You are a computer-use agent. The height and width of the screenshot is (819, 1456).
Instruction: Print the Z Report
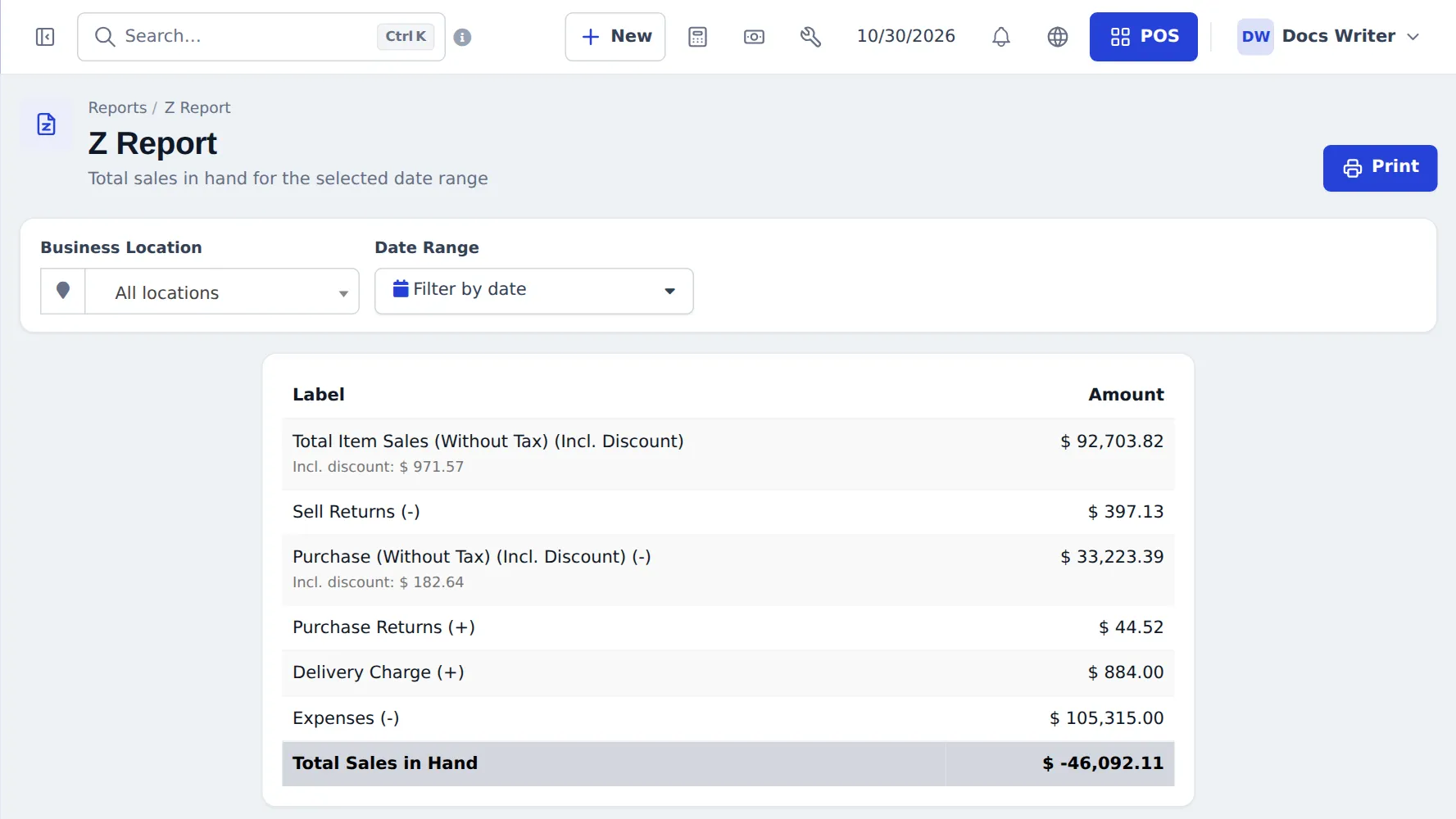(1380, 168)
